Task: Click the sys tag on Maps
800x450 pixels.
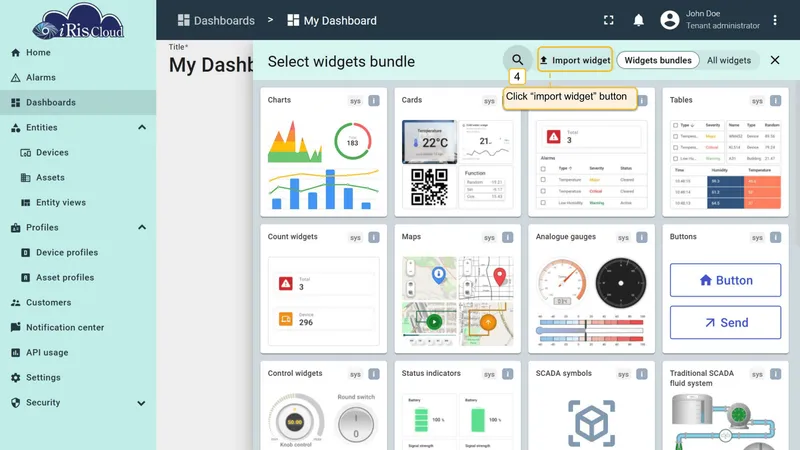Action: pos(489,238)
